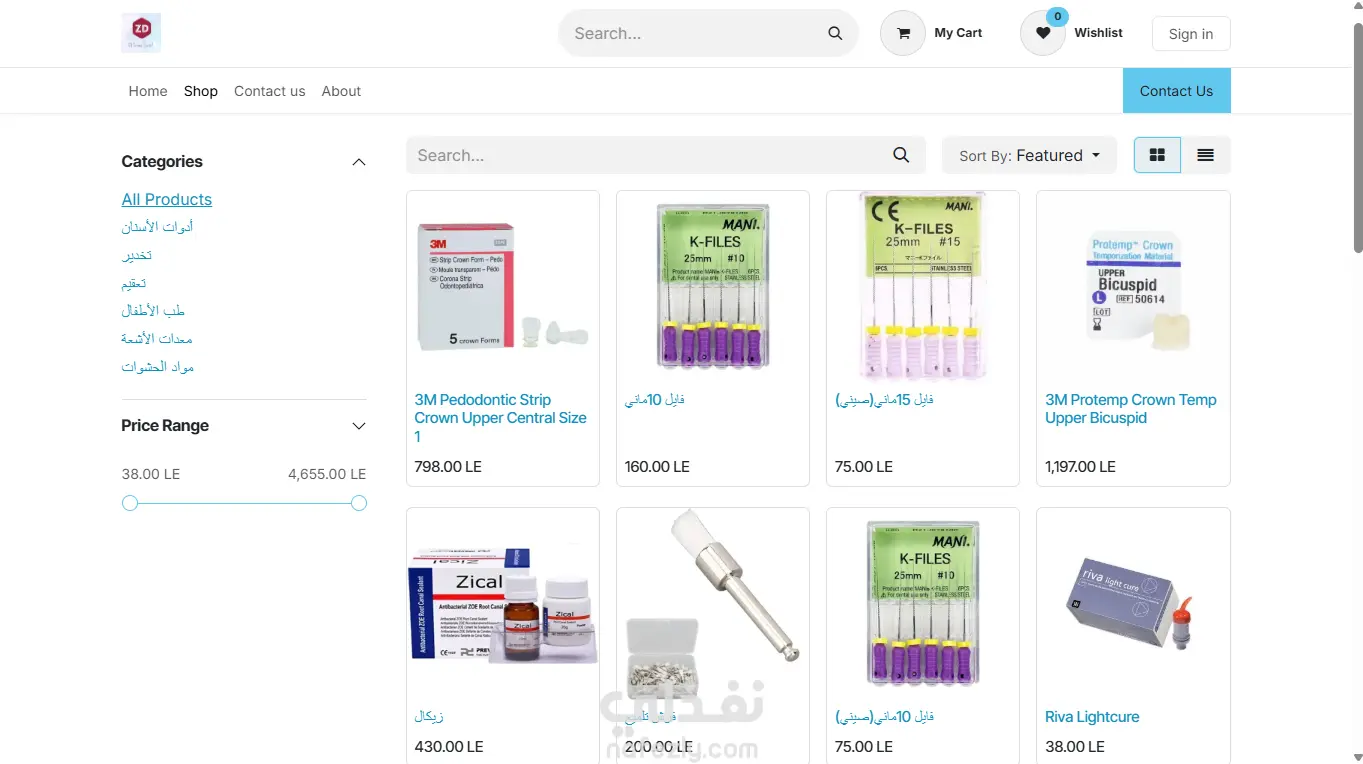
Task: Click the header search magnifier icon
Action: [835, 33]
